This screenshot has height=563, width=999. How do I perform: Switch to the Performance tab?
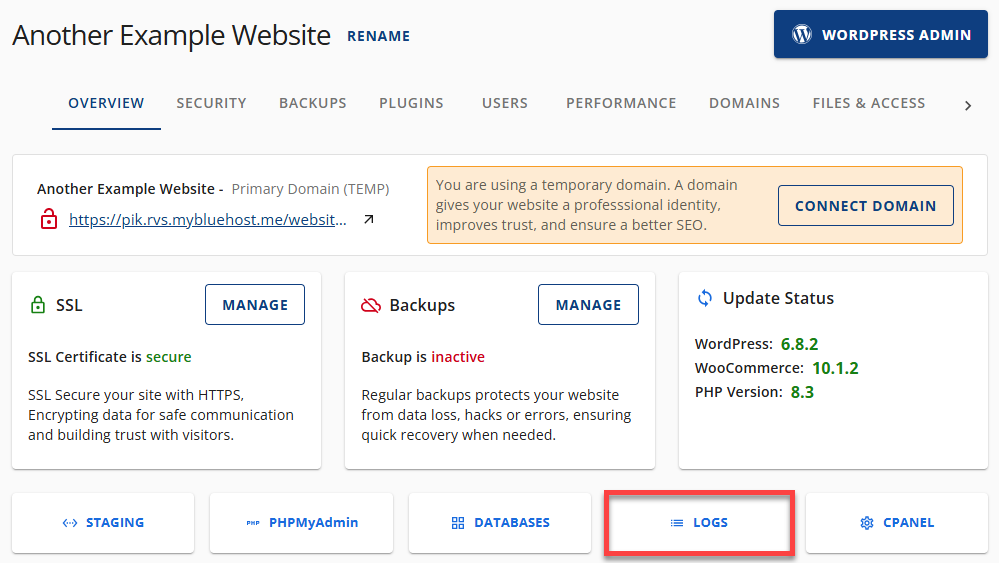point(621,103)
